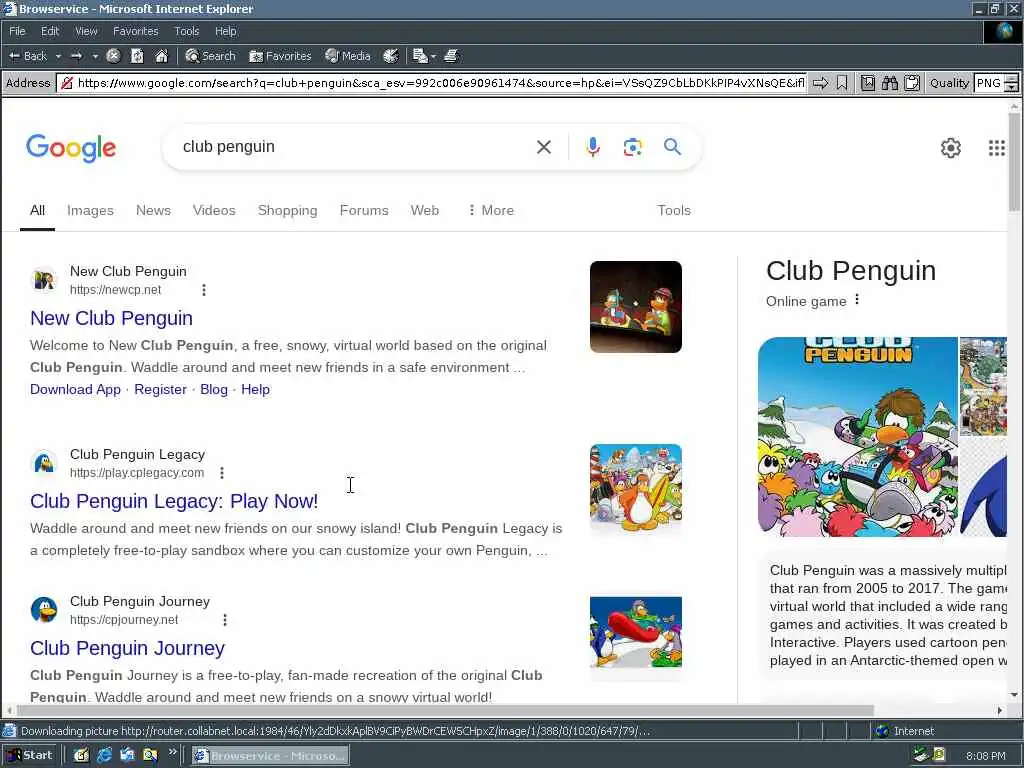
Task: Open the Google apps grid
Action: tap(996, 148)
